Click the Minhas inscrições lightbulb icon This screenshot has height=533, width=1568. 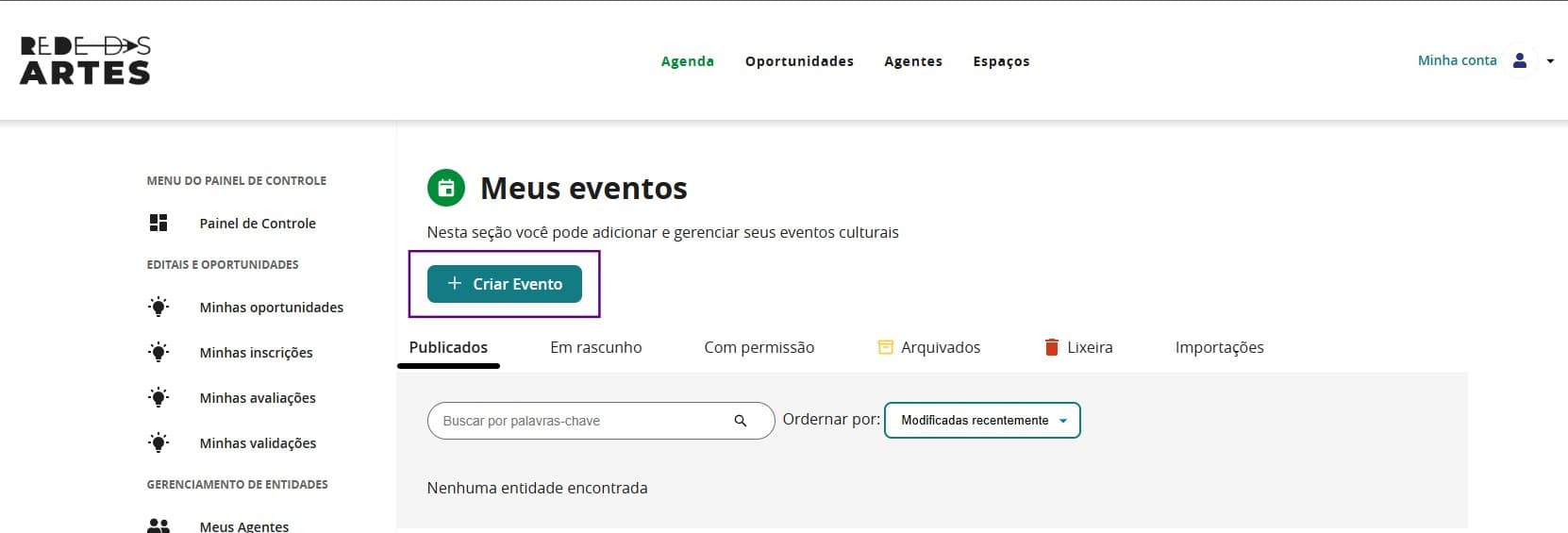[158, 352]
